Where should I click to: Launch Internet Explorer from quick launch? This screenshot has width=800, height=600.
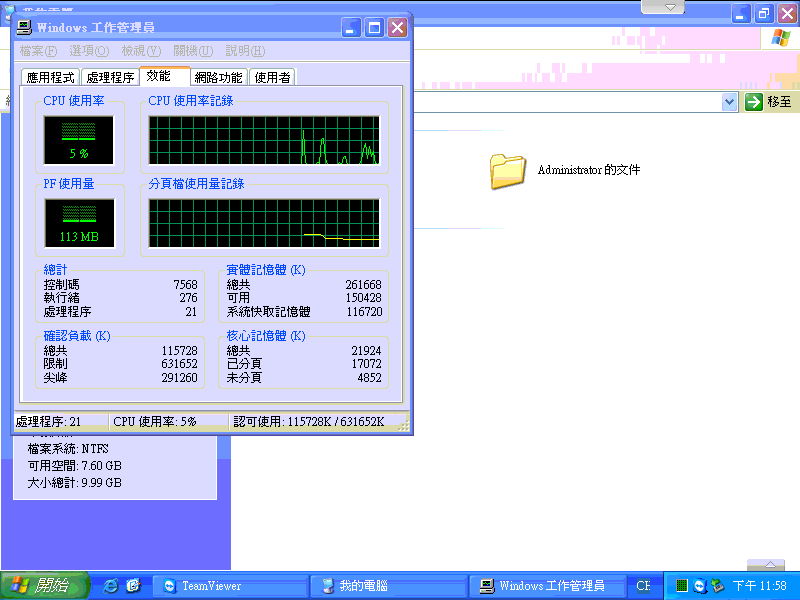click(110, 586)
